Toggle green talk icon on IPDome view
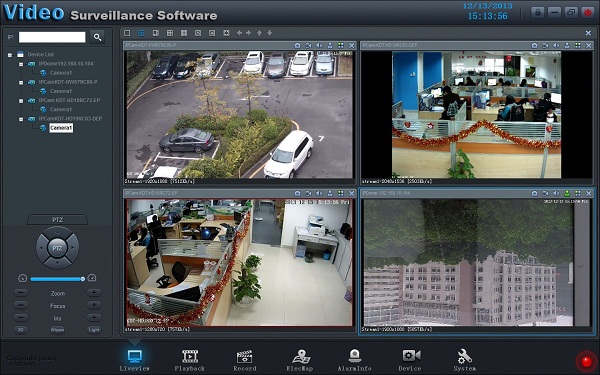Viewport: 600px width, 375px height. click(x=567, y=194)
